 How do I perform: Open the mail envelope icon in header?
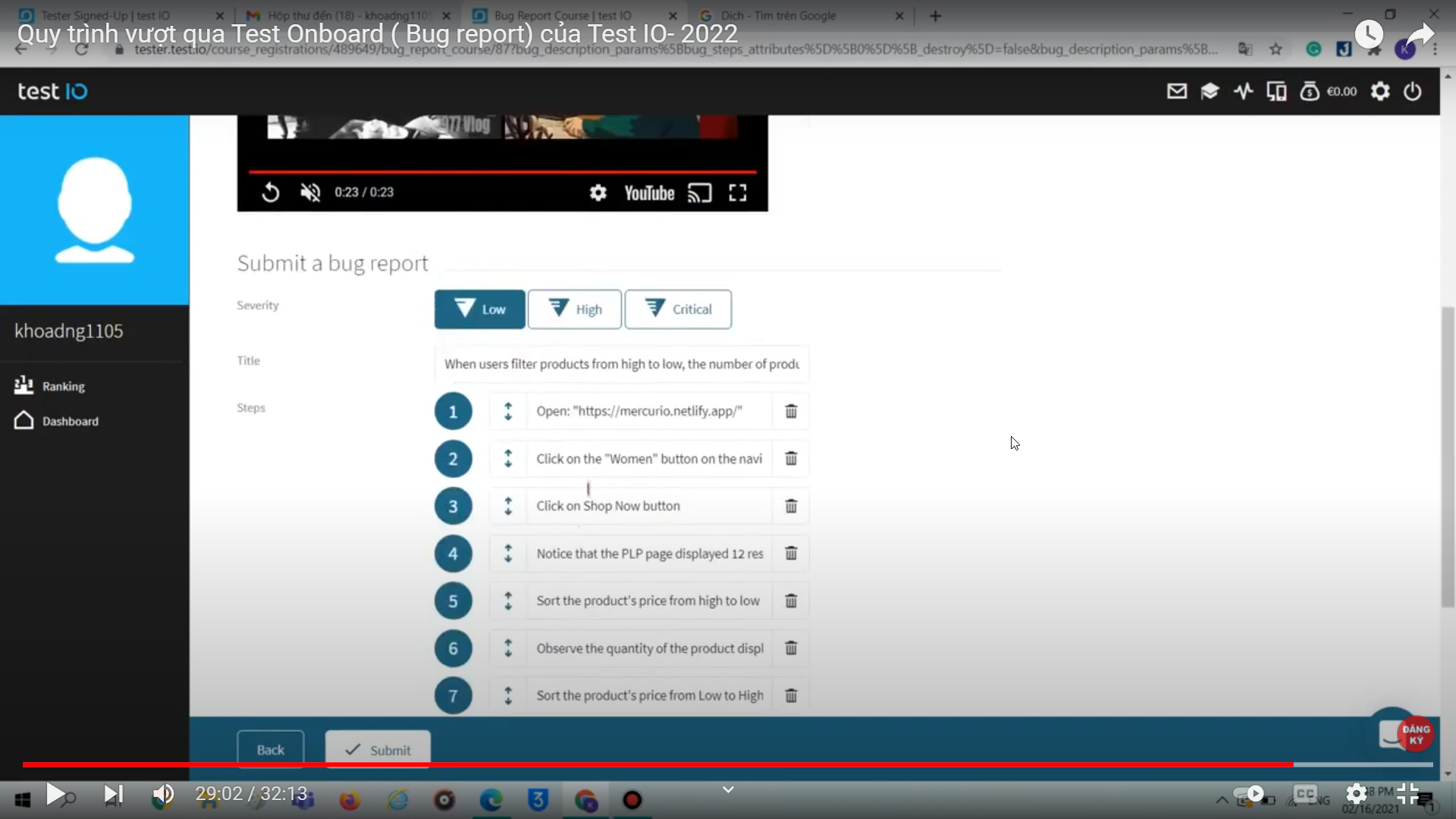(x=1176, y=92)
